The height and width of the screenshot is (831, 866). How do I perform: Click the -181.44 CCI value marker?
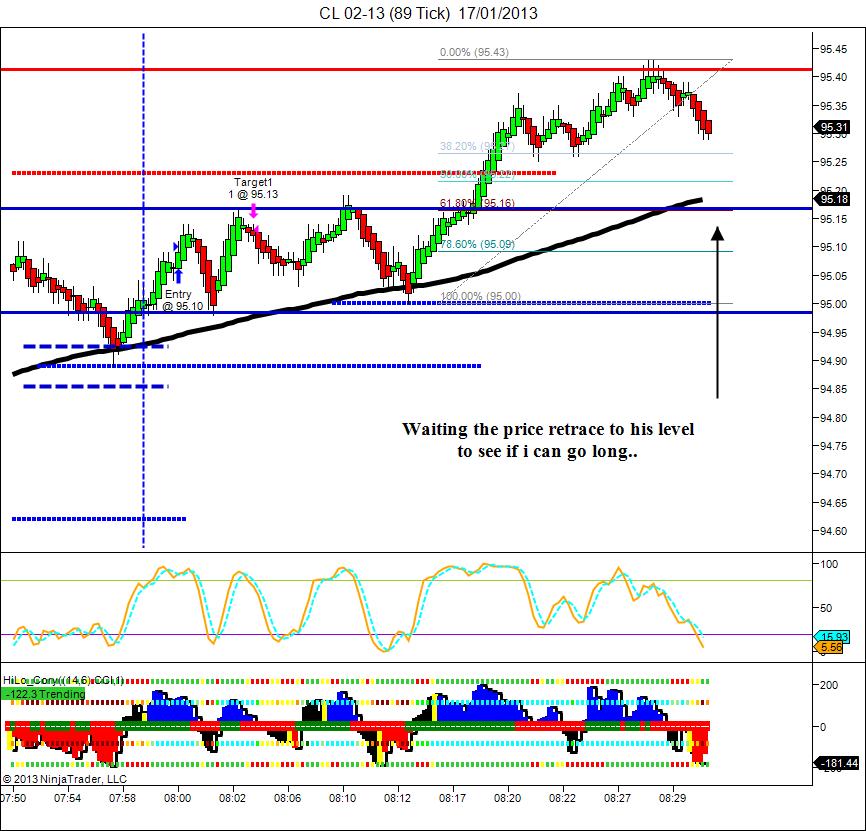(x=838, y=763)
